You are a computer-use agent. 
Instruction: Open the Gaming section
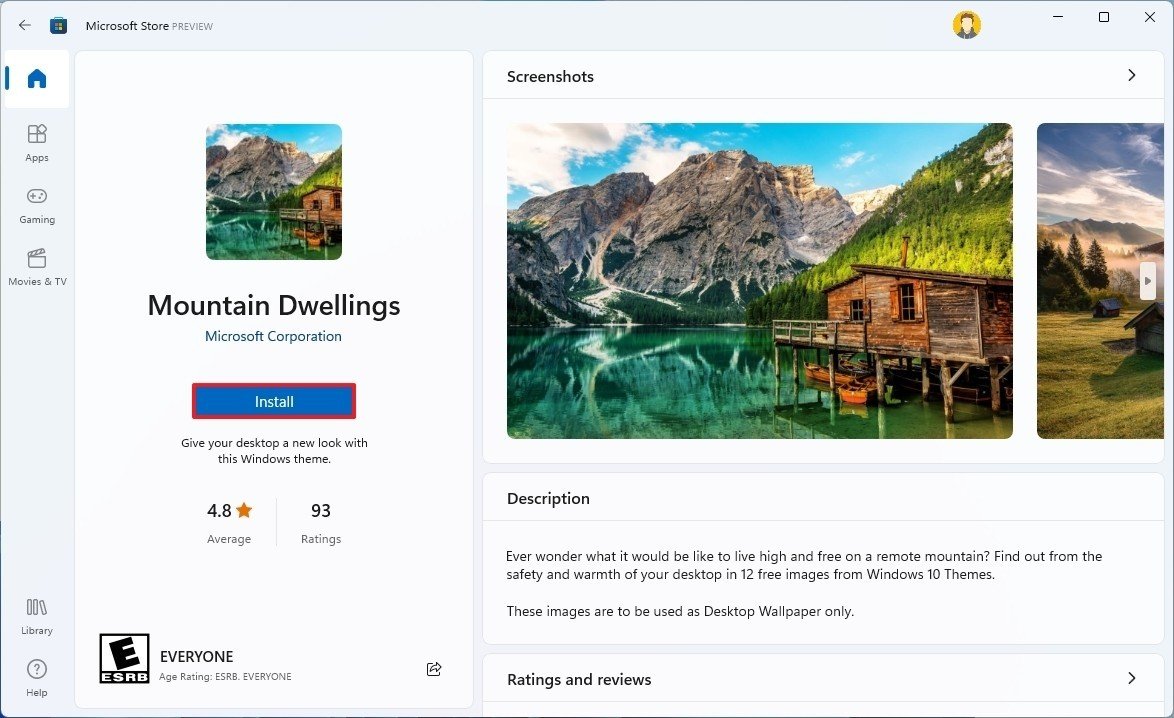coord(37,204)
